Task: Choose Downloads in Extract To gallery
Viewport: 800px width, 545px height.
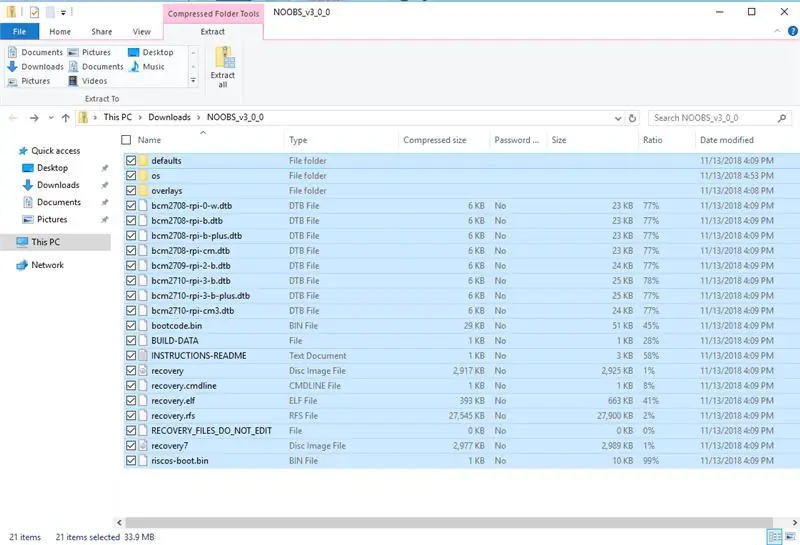Action: 36,66
